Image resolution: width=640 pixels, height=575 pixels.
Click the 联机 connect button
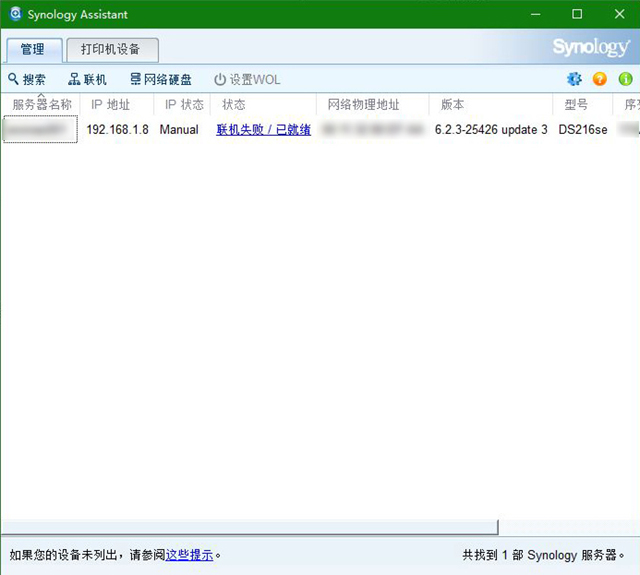click(87, 79)
